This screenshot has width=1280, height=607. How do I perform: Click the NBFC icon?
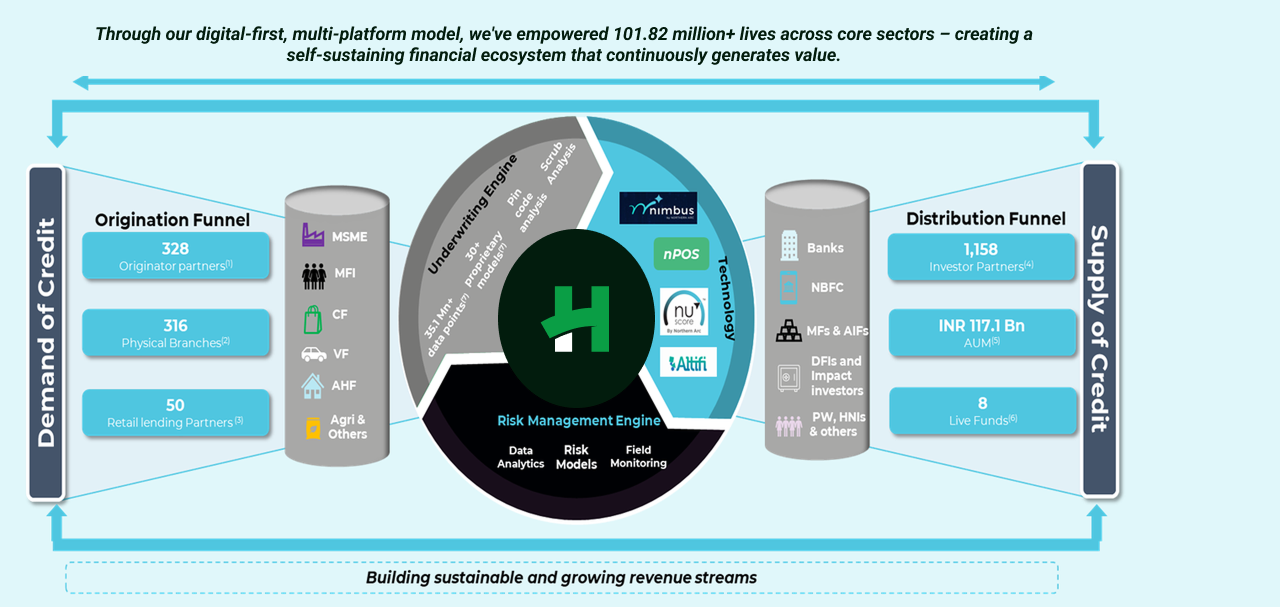tap(788, 288)
